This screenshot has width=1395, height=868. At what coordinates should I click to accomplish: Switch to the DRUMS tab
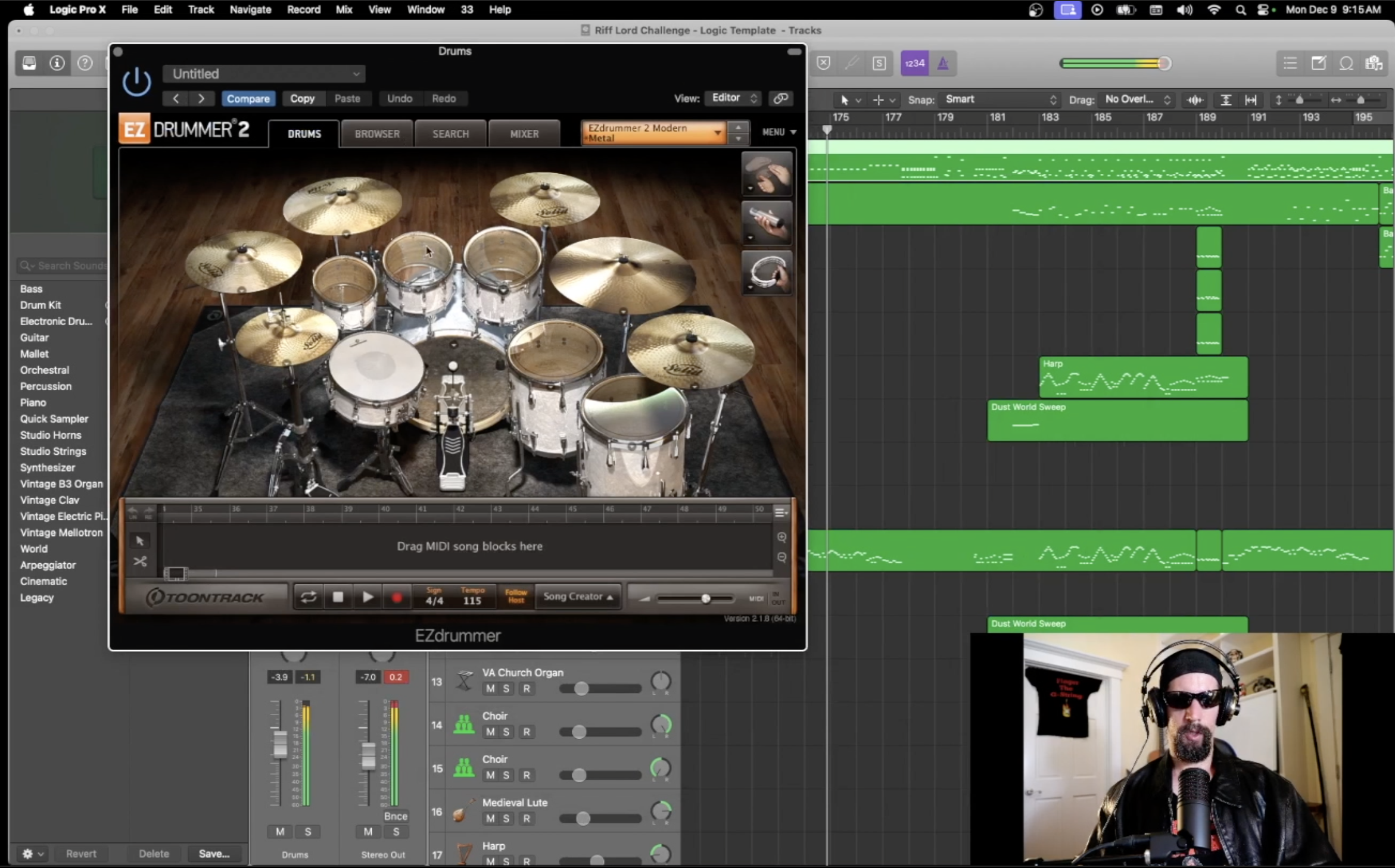[304, 134]
